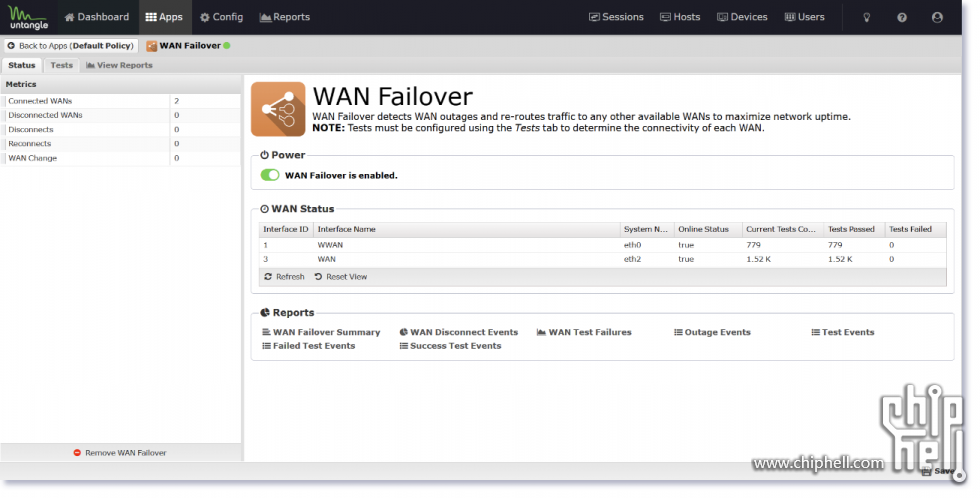Click Disconnected WANs metric row
Screen dimensions: 980x498
click(x=120, y=116)
